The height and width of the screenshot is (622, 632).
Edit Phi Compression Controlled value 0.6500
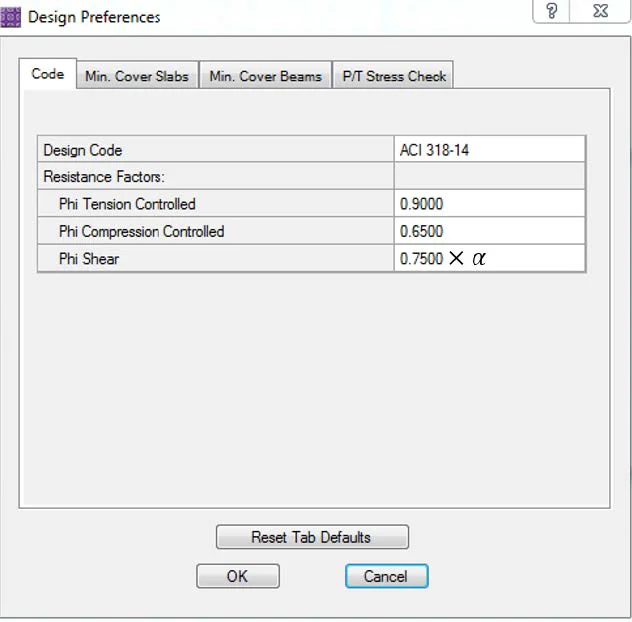489,231
